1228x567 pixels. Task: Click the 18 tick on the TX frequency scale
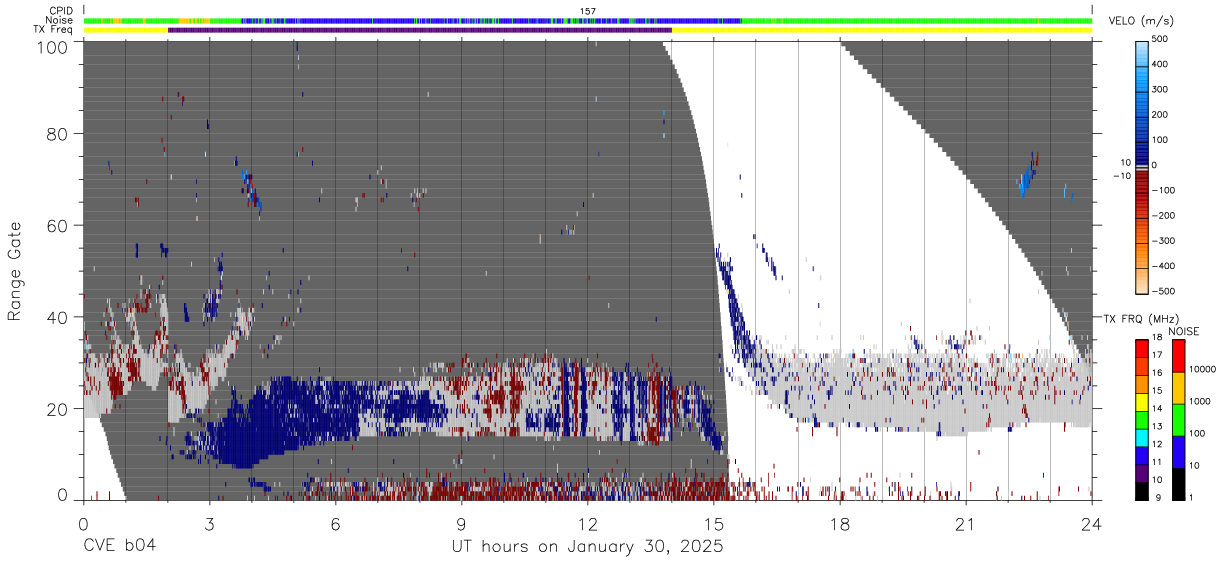(1157, 337)
